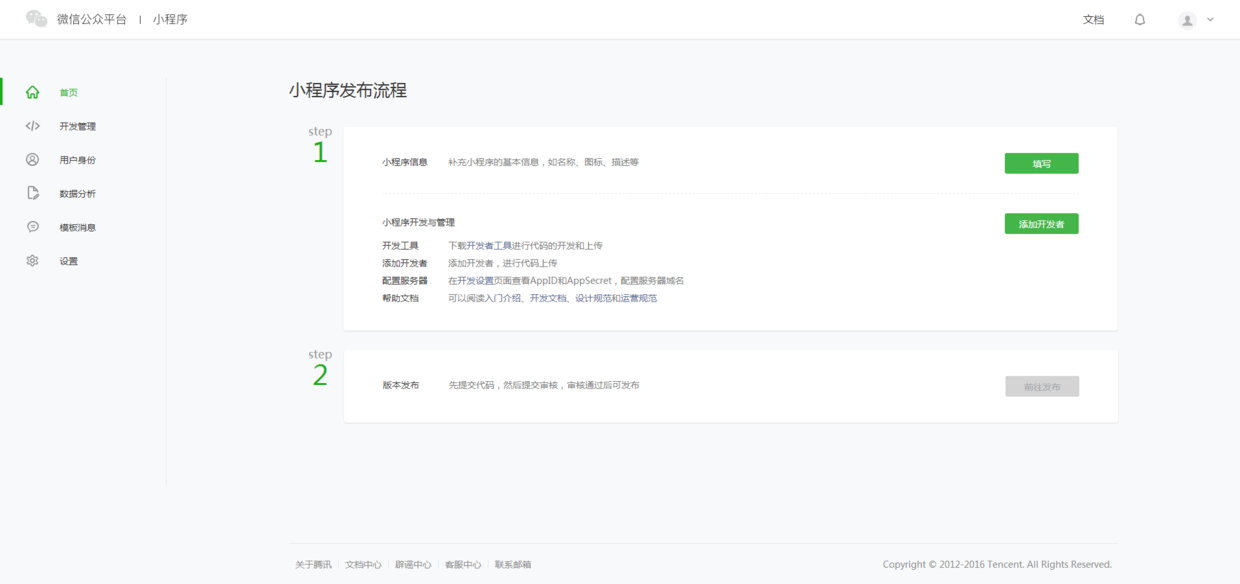The height and width of the screenshot is (584, 1240).
Task: Open the 入门介绍 help link
Action: click(x=504, y=298)
